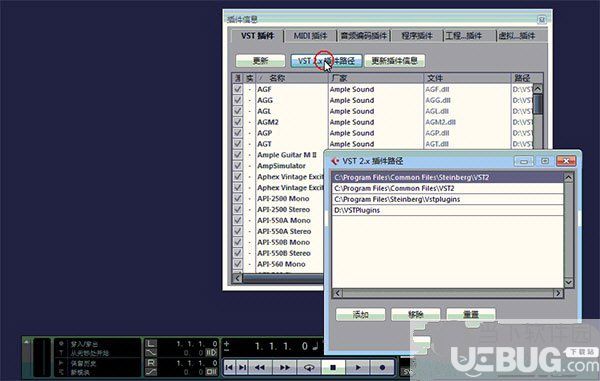Open the 程序插件 tab
The width and height of the screenshot is (600, 381).
click(417, 36)
